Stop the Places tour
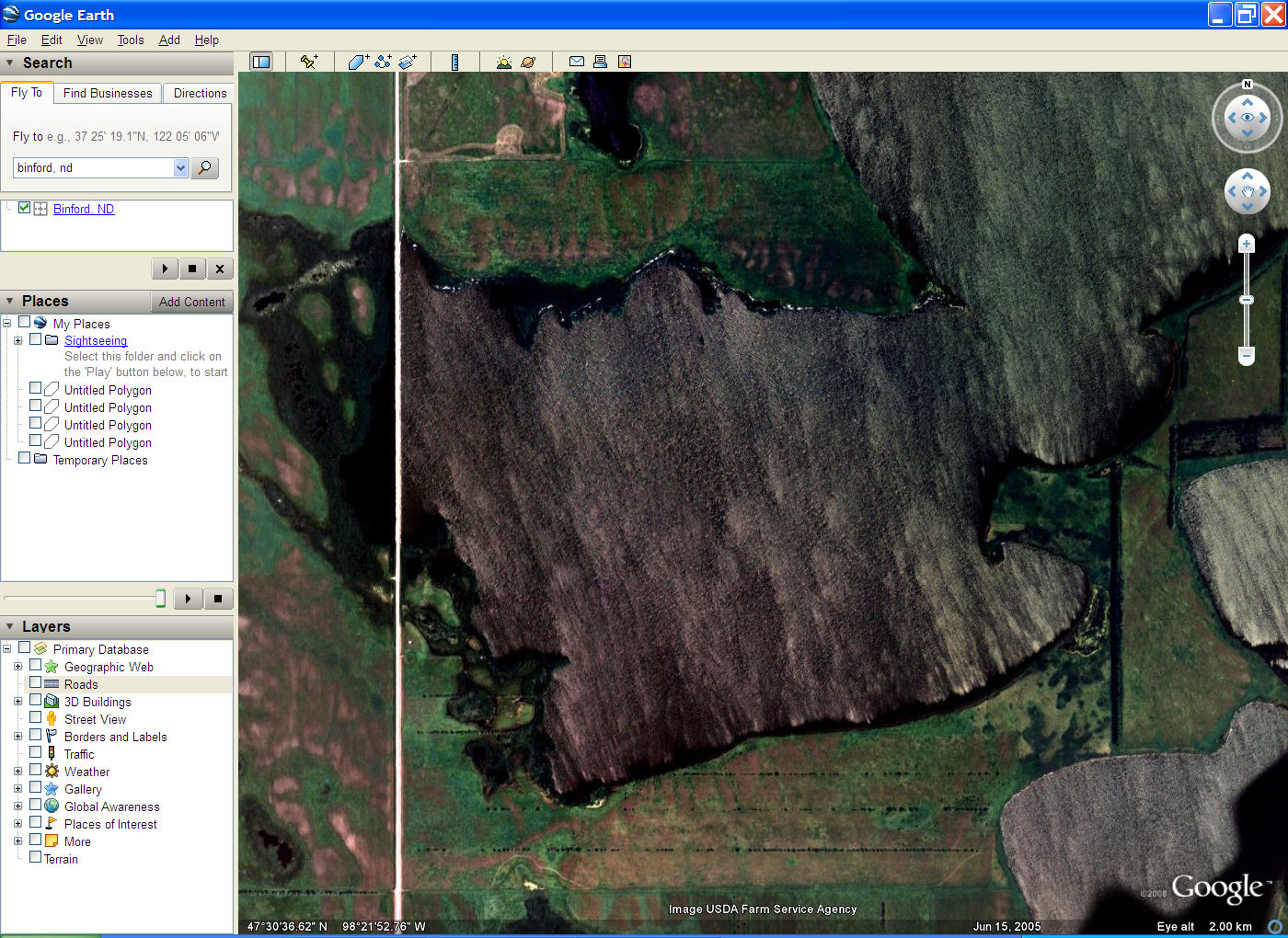Screen dimensions: 1288x938 pos(218,599)
